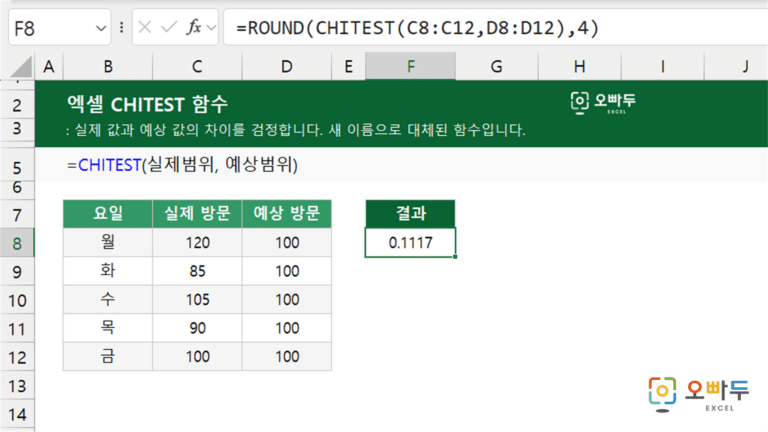The height and width of the screenshot is (432, 768).
Task: Select the result cell showing 0.1117
Action: click(410, 242)
